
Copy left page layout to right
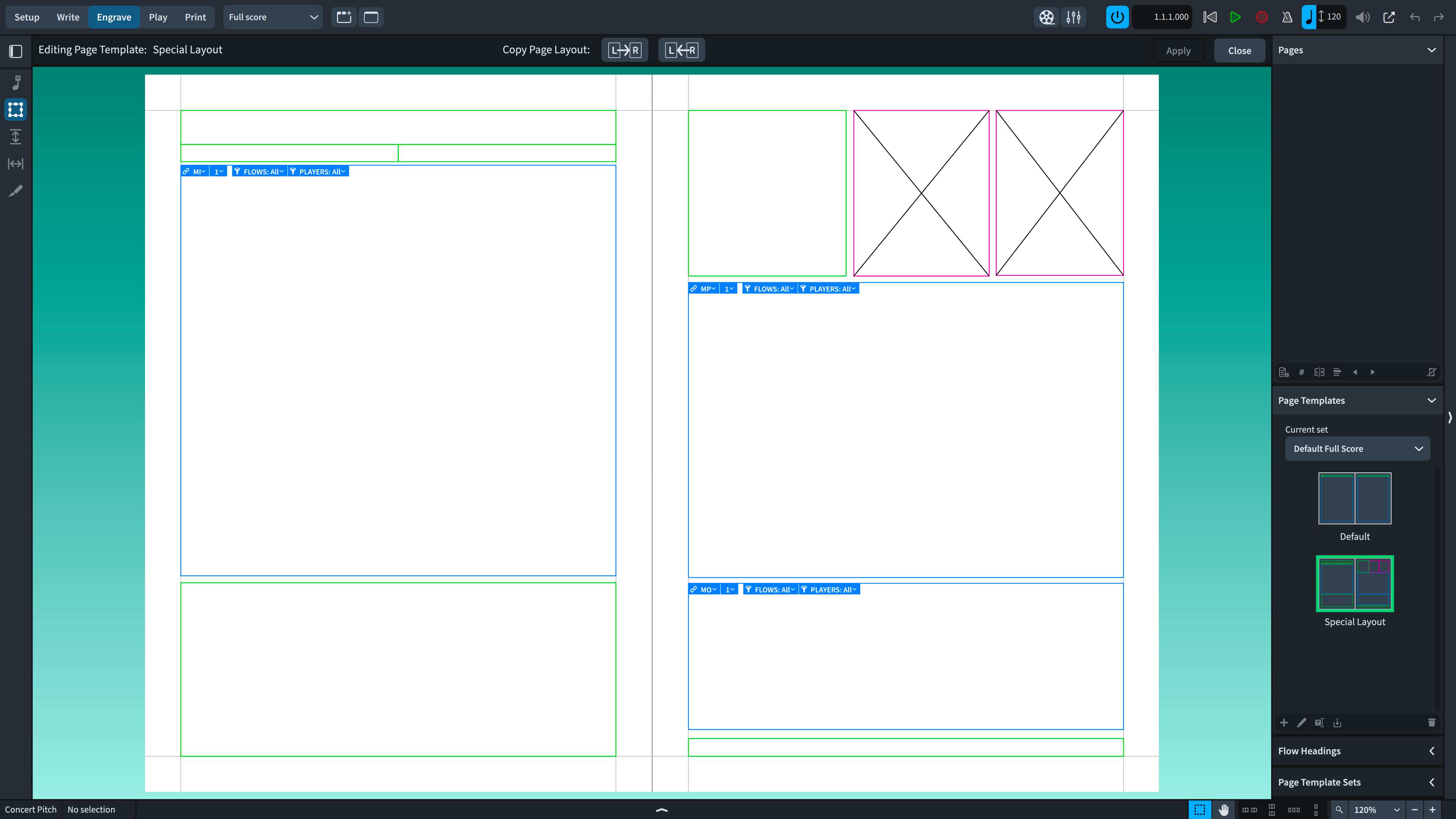tap(625, 50)
